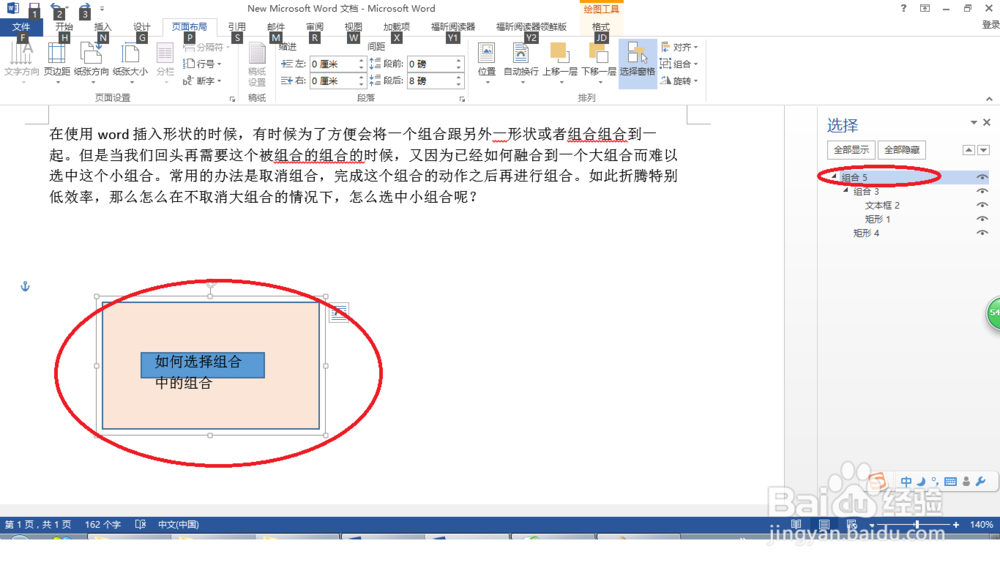1000x568 pixels.
Task: Click the 162 个字 word count
Action: (x=103, y=524)
